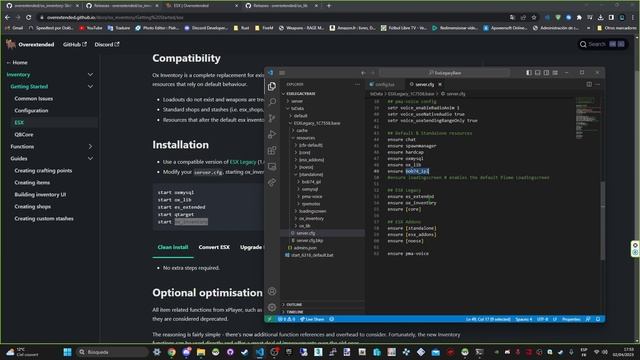The width and height of the screenshot is (640, 360).
Task: Collapse the [standalone] folder
Action: [x=311, y=175]
